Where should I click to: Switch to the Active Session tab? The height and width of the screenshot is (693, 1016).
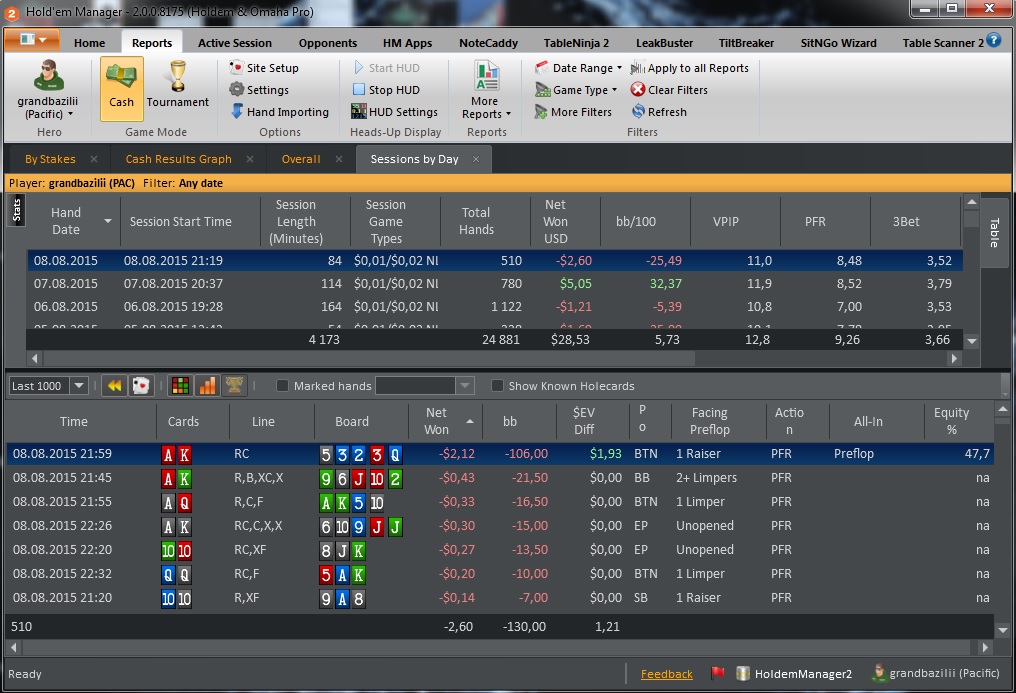pos(235,43)
